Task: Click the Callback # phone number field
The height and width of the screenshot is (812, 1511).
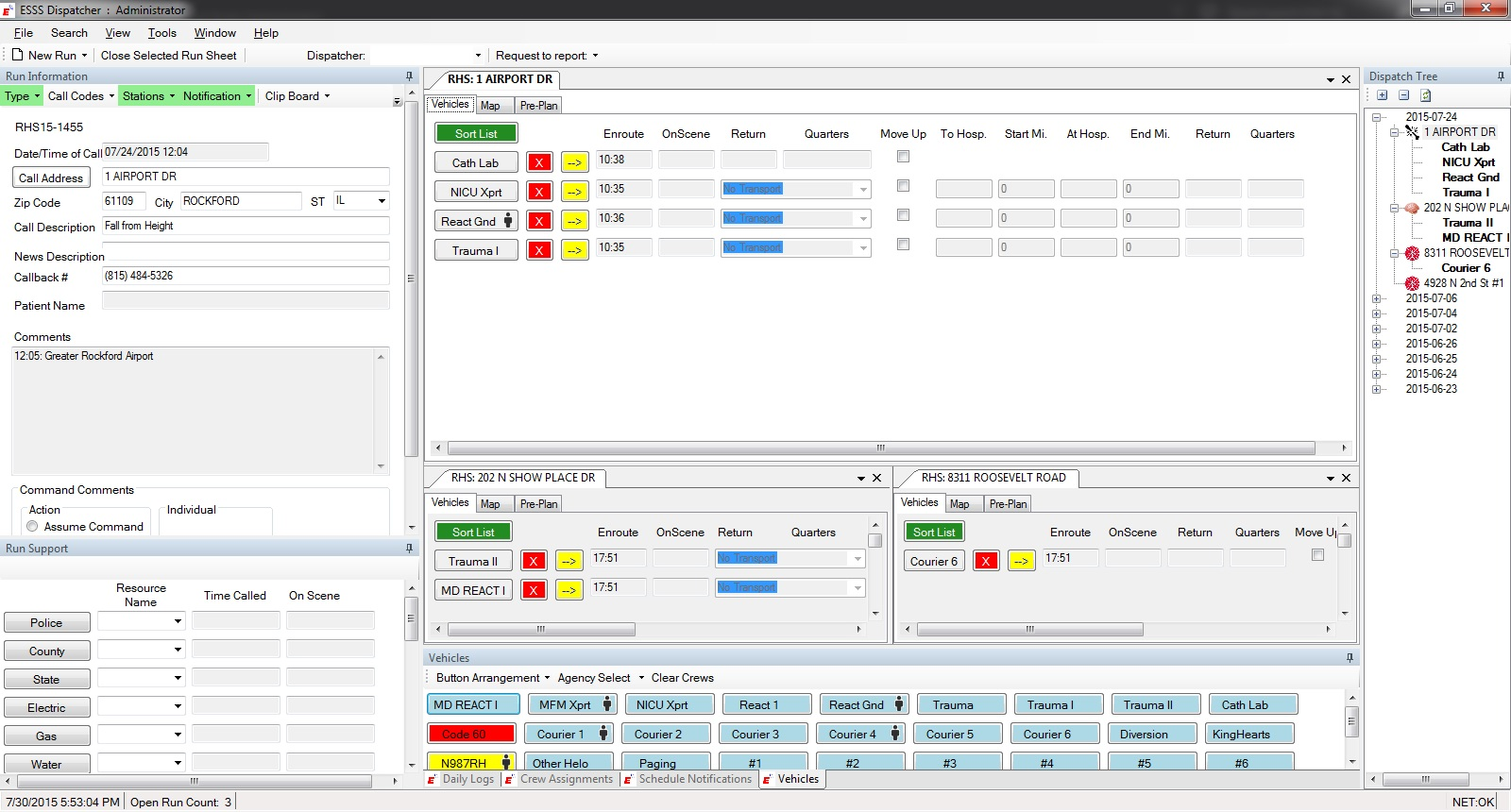Action: coord(245,276)
